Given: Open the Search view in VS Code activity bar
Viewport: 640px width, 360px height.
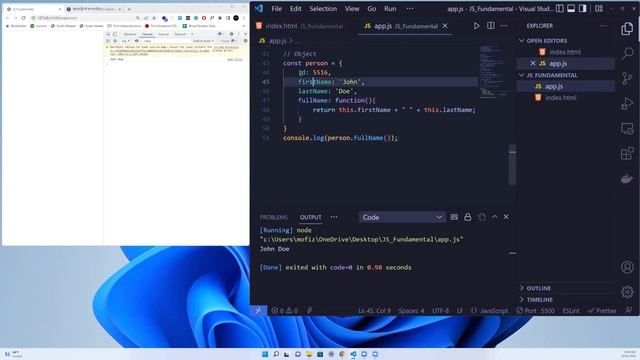Looking at the screenshot, I should pyautogui.click(x=627, y=53).
